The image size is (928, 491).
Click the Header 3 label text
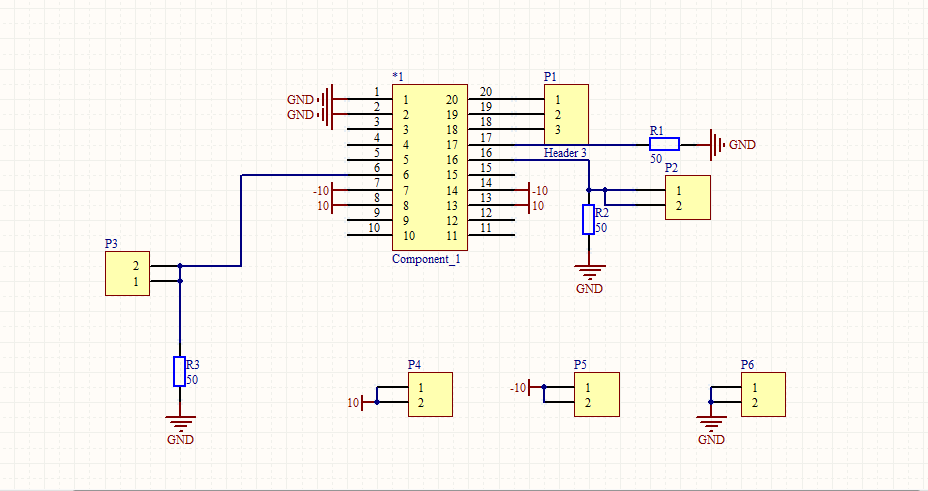point(565,153)
